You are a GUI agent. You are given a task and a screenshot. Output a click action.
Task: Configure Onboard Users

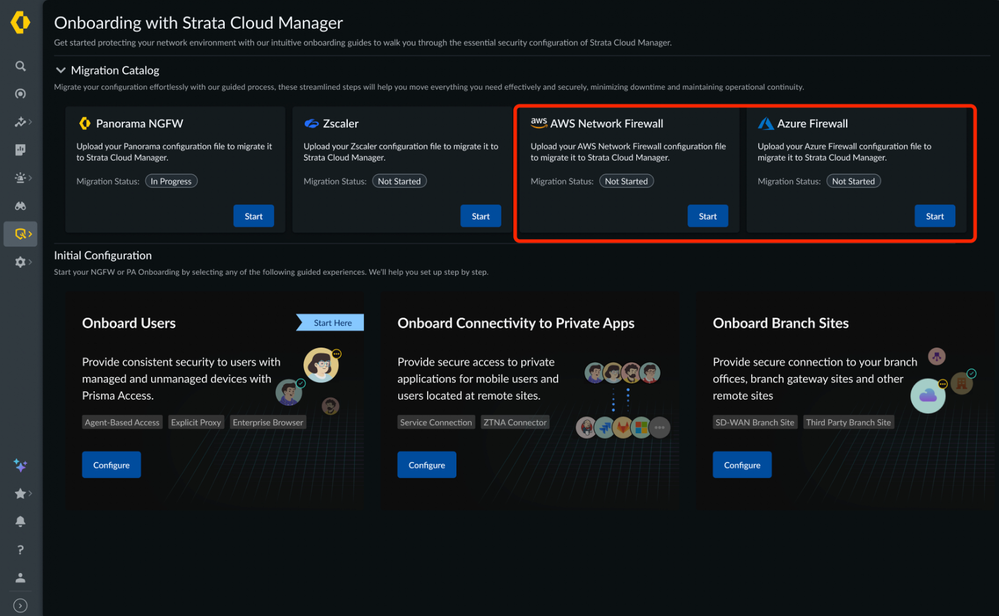[x=111, y=465]
